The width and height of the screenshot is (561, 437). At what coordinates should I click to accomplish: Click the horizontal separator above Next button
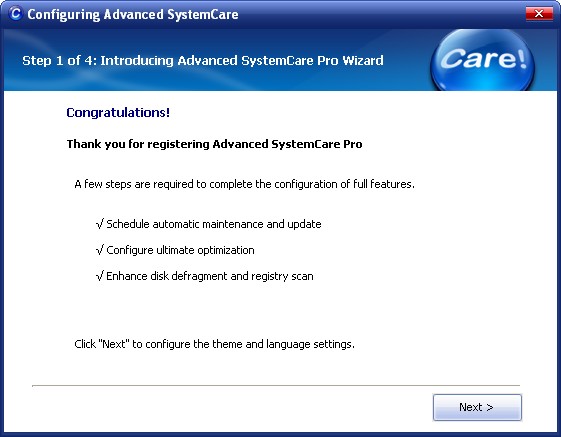[276, 386]
